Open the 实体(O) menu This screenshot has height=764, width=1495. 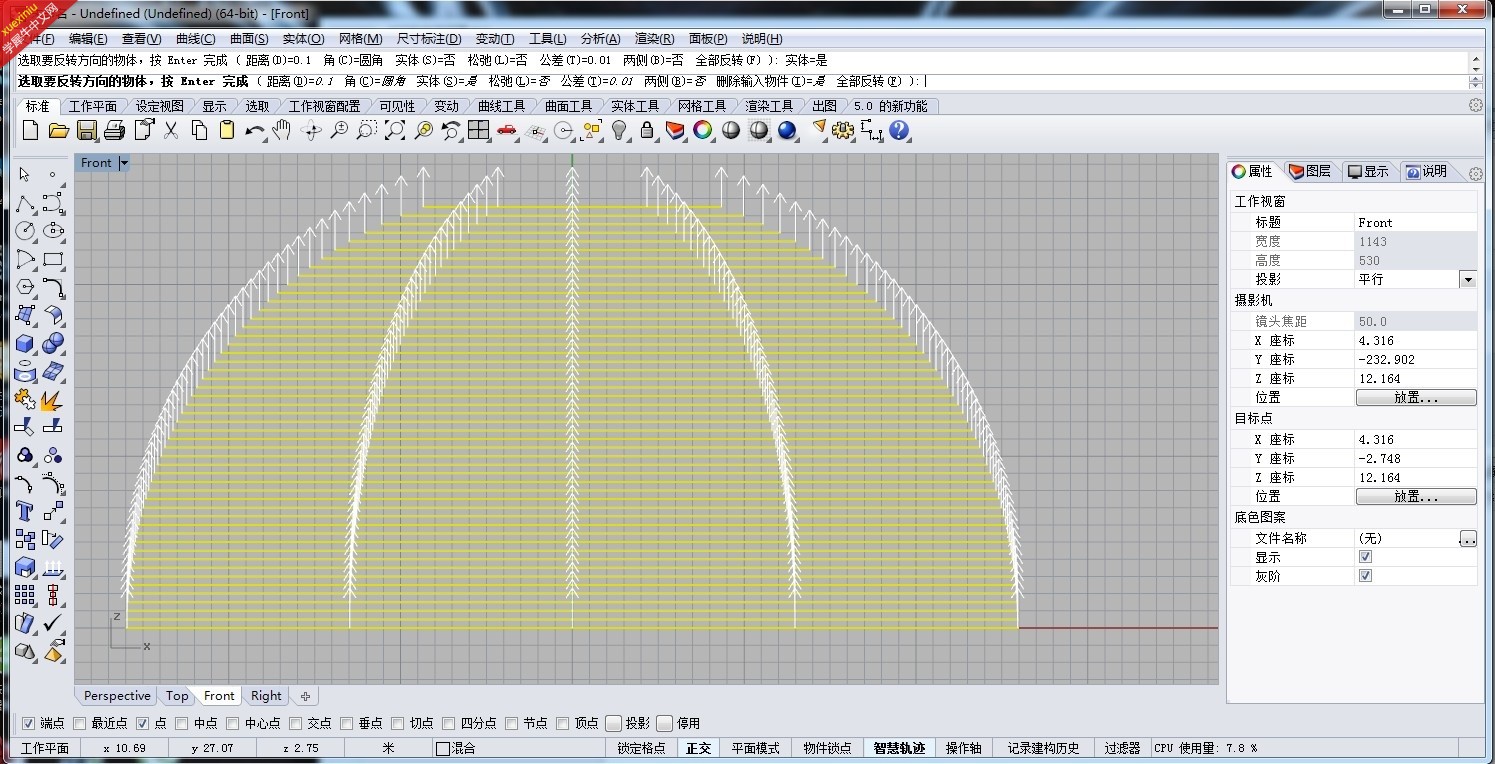point(303,39)
